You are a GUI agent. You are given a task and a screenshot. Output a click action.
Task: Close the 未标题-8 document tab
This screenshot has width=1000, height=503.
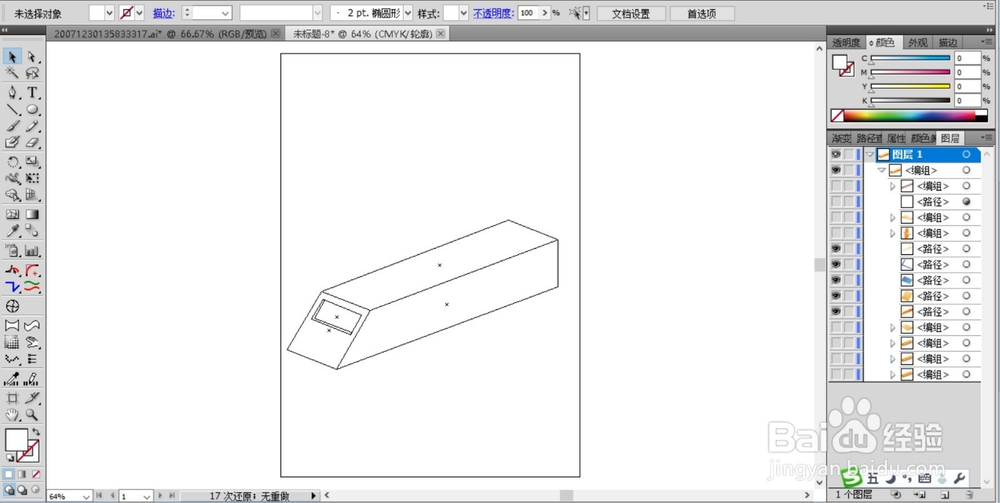point(440,34)
